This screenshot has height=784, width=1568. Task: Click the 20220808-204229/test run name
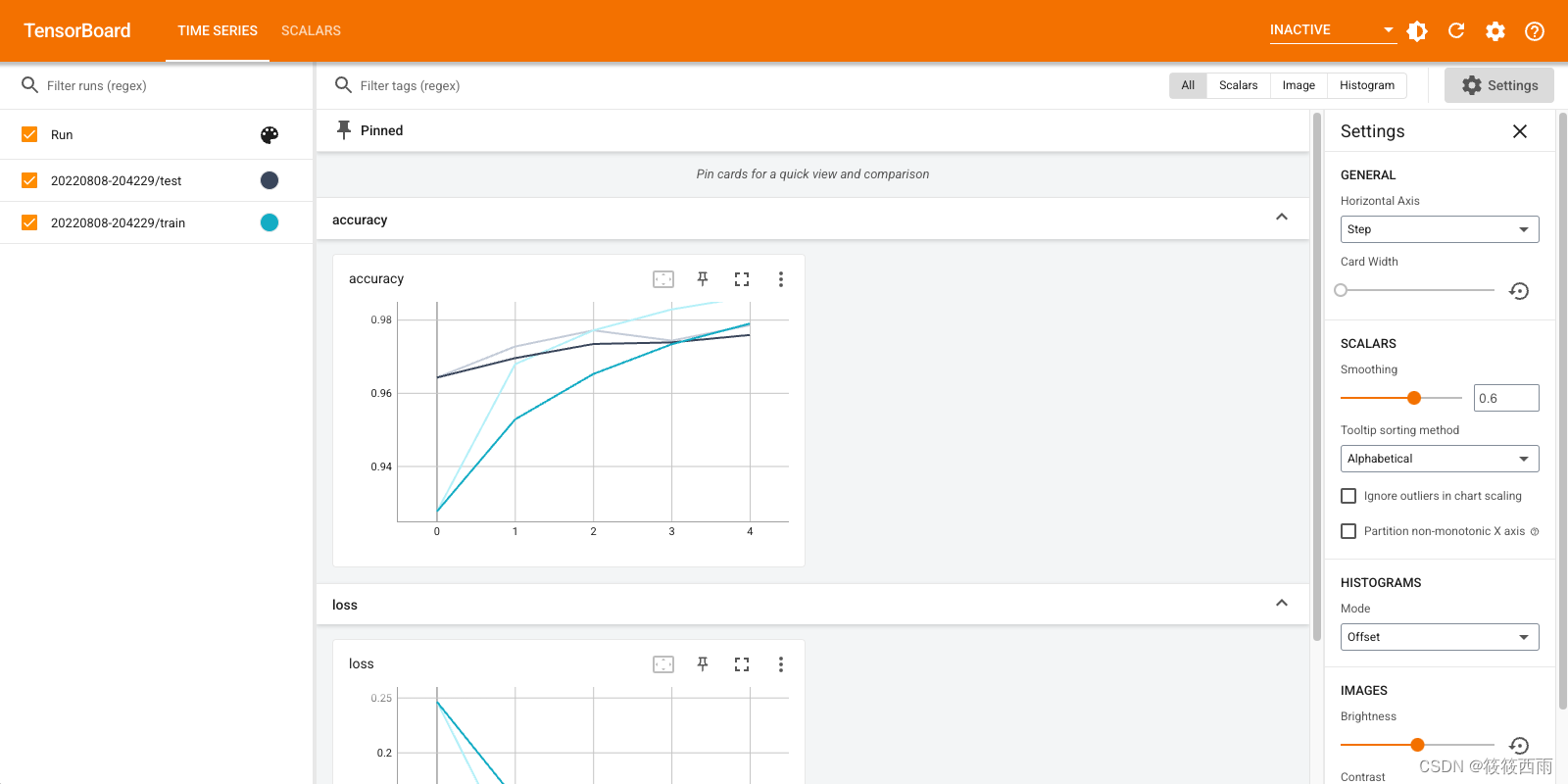point(117,180)
